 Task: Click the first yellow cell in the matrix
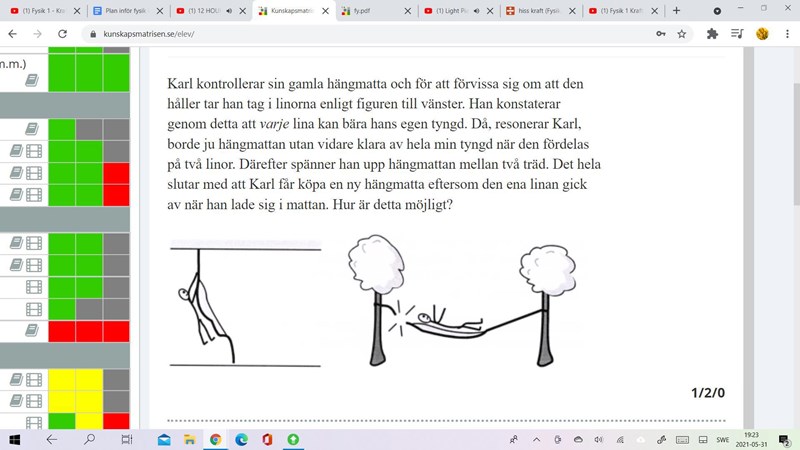click(61, 379)
